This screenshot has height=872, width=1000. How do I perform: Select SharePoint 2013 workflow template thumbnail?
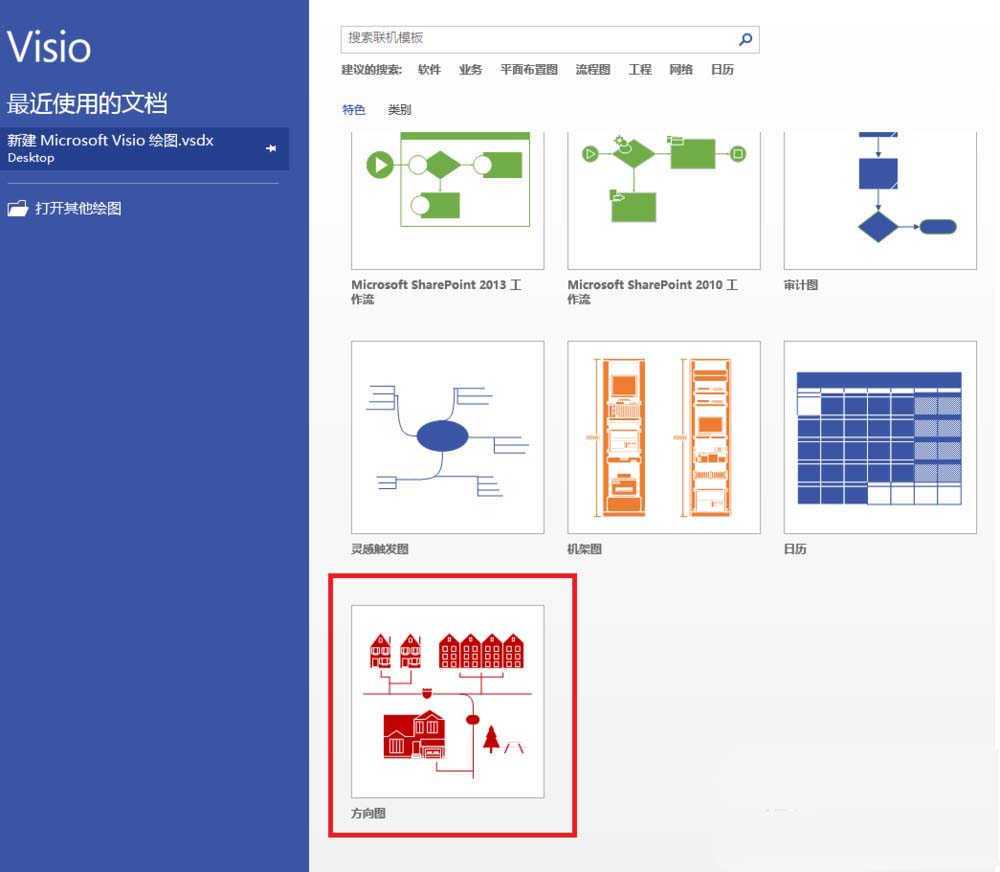(448, 200)
